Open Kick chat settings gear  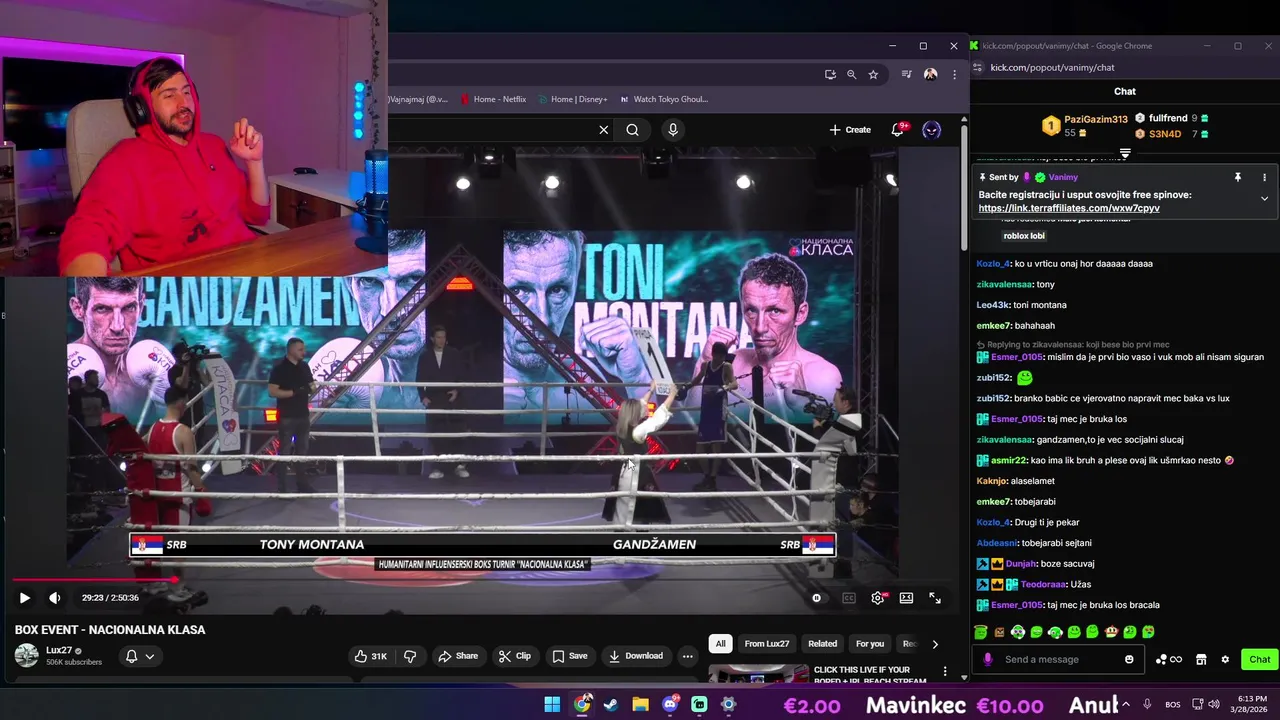click(1225, 659)
